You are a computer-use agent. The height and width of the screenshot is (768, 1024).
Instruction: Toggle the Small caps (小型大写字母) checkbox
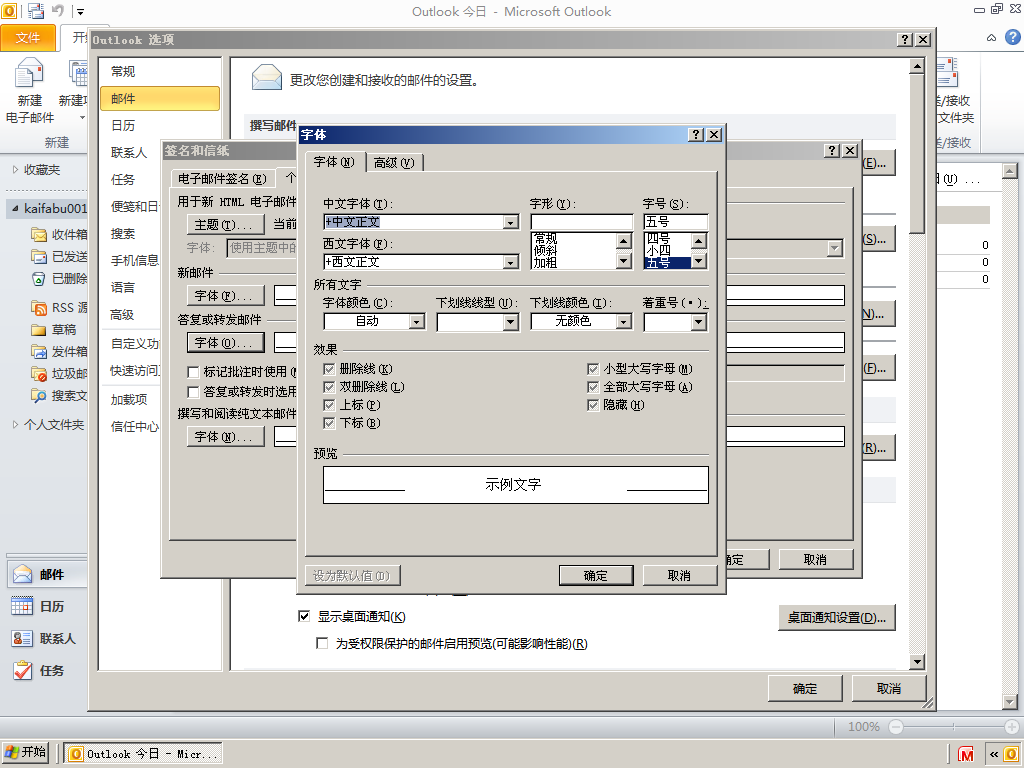pyautogui.click(x=593, y=369)
